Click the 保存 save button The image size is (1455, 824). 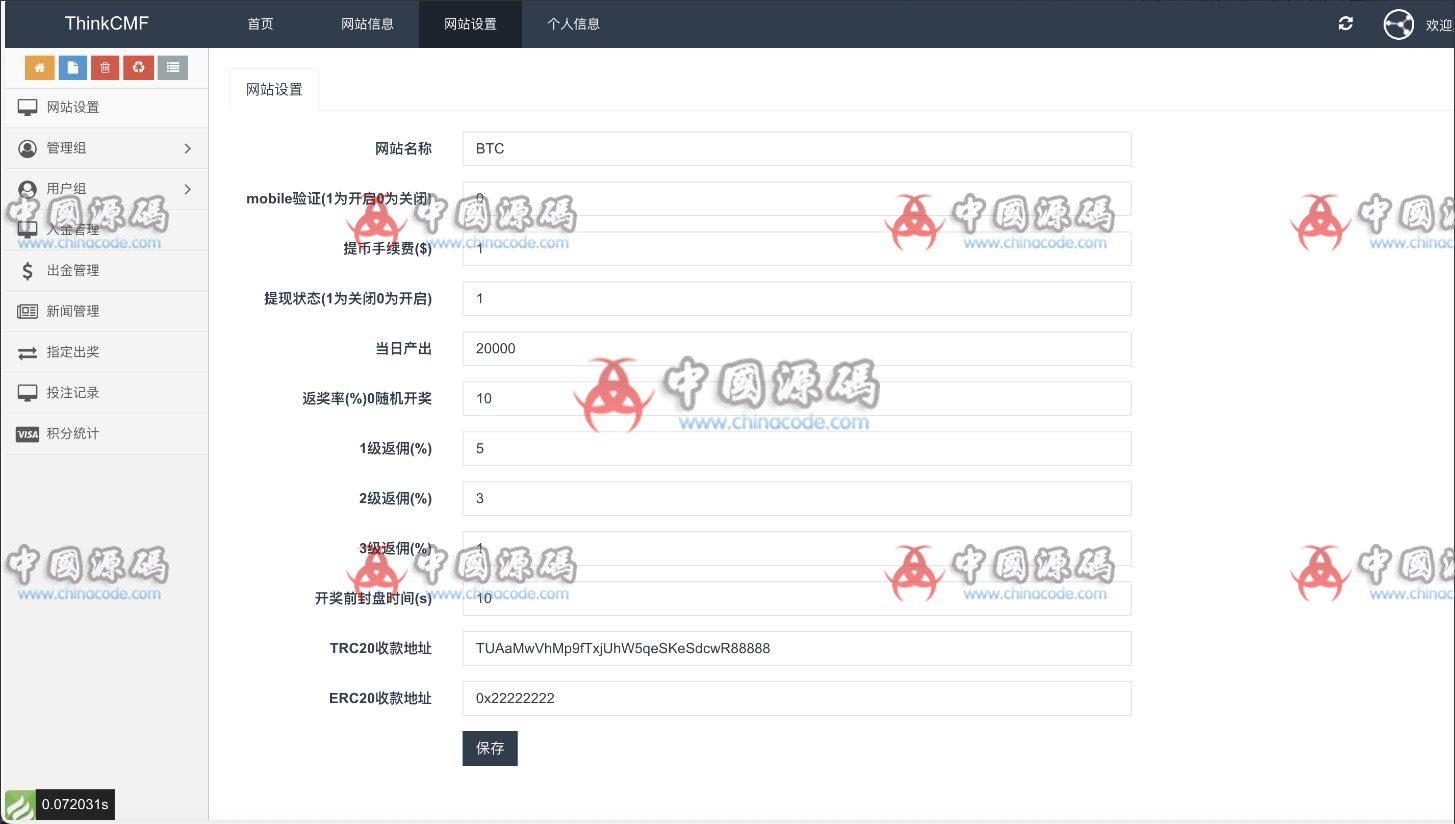click(x=490, y=748)
